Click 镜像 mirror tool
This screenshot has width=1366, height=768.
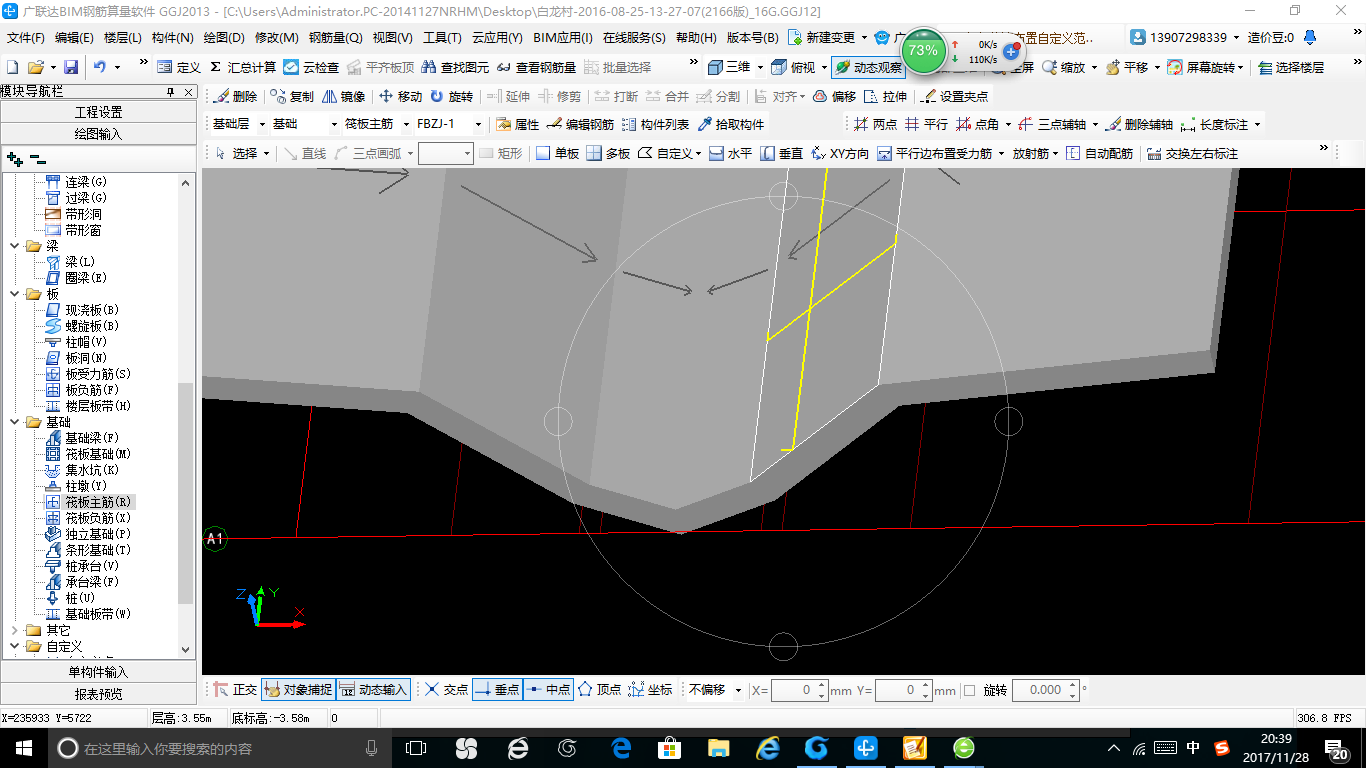pyautogui.click(x=344, y=97)
